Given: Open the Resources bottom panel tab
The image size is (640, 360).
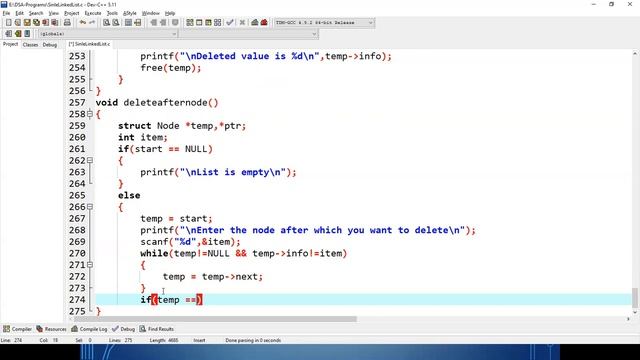Looking at the screenshot, I should pyautogui.click(x=51, y=329).
